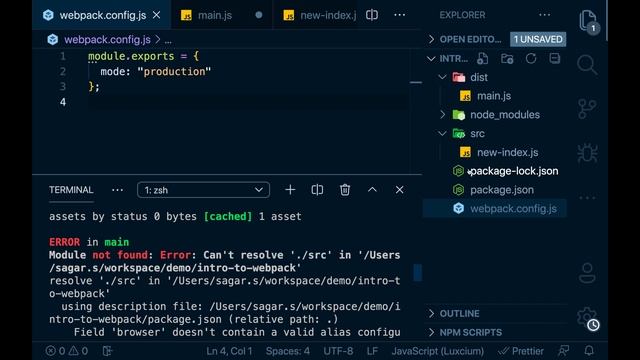
Task: Open the 1: zsh terminal selector dropdown
Action: 203,190
